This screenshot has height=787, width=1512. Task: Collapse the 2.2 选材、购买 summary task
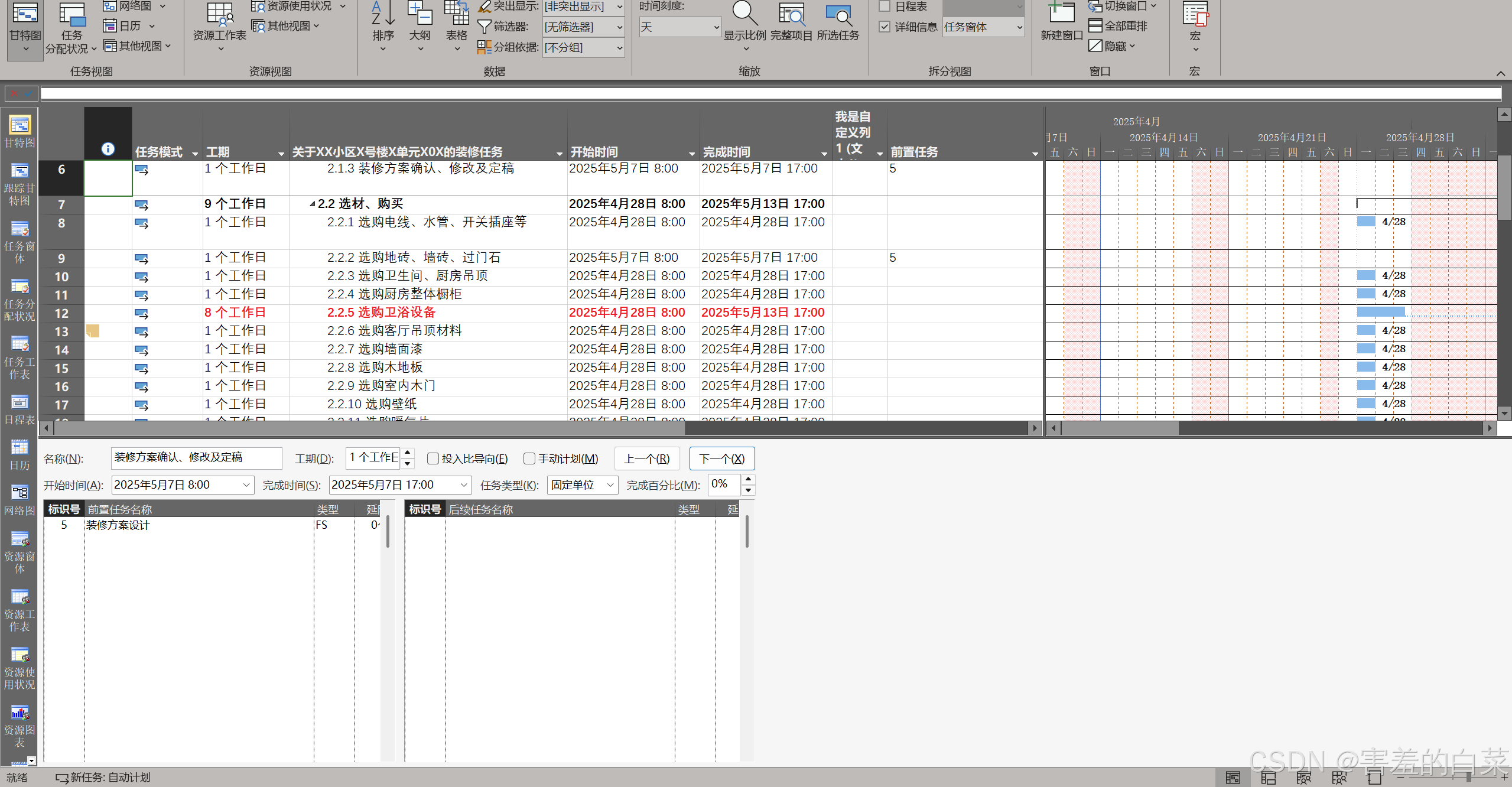pos(312,204)
